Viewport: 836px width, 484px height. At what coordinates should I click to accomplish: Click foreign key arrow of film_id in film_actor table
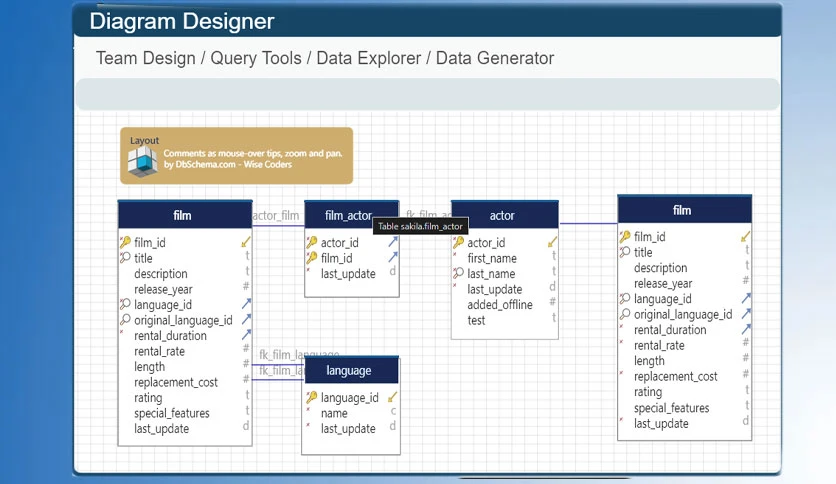tap(393, 257)
